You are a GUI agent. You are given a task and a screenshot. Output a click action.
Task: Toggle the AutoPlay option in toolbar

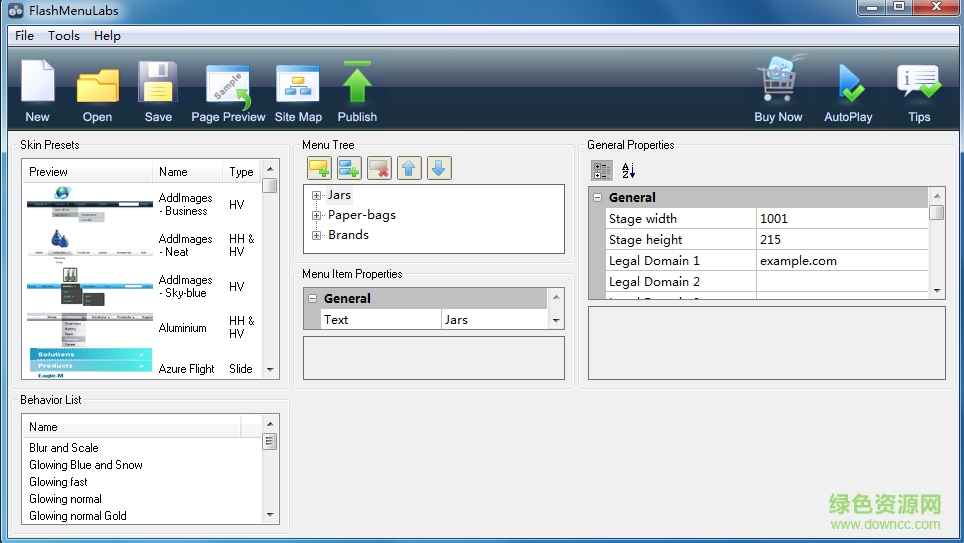tap(848, 84)
